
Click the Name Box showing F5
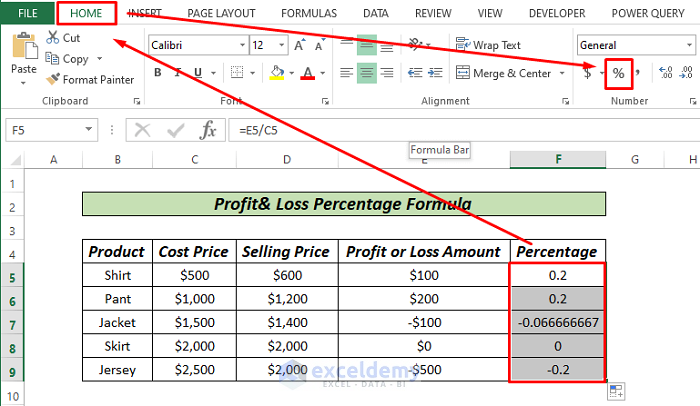pyautogui.click(x=45, y=130)
